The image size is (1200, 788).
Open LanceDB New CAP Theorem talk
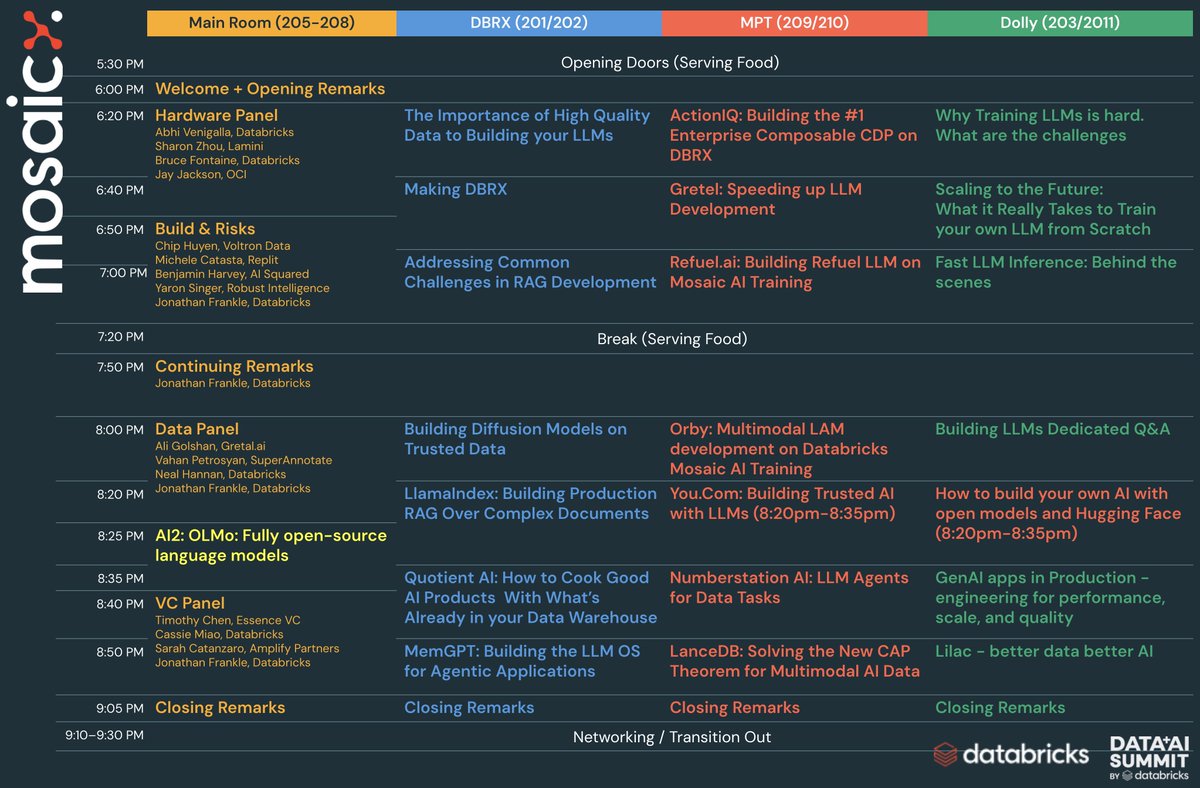[x=795, y=661]
